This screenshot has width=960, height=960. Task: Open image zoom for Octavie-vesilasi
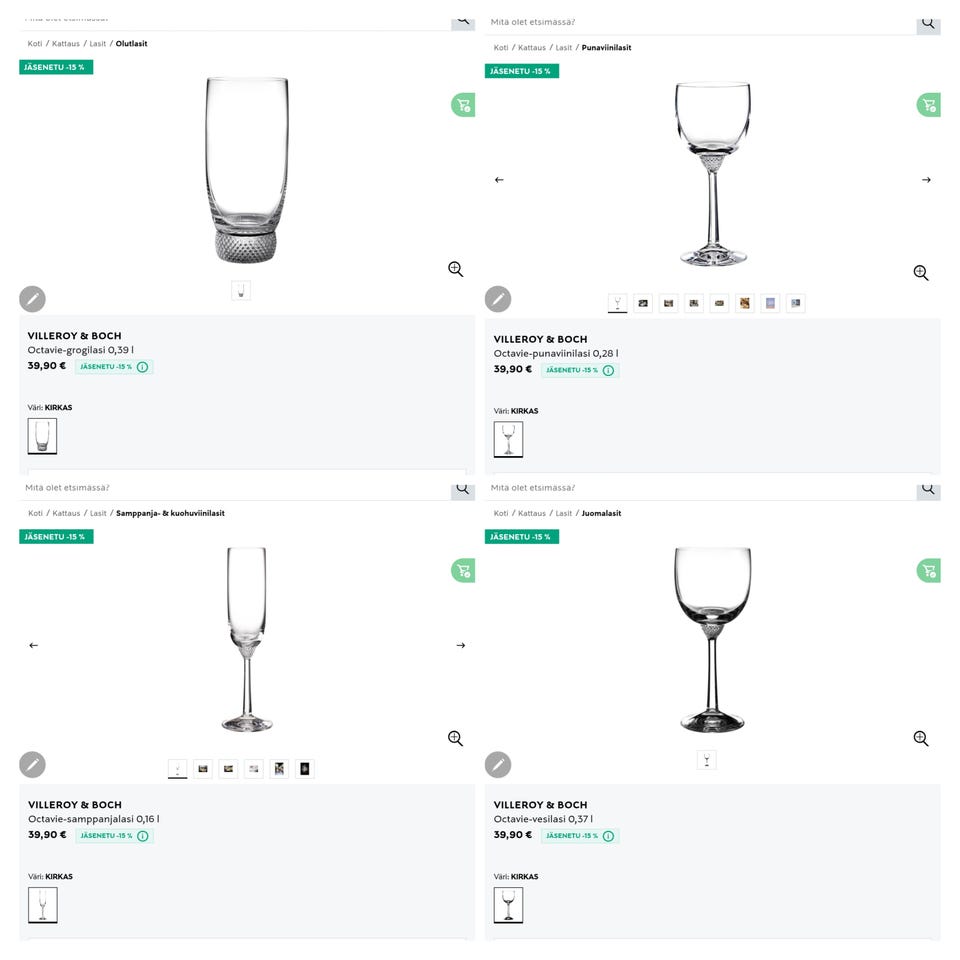tap(921, 738)
